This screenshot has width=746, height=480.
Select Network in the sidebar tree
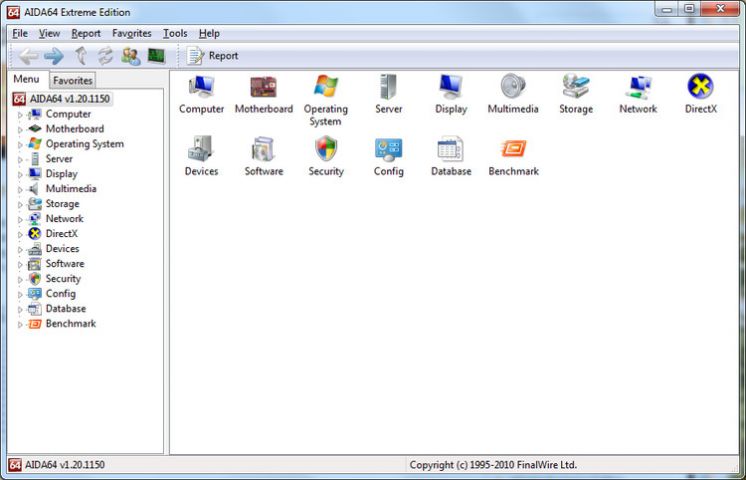64,219
